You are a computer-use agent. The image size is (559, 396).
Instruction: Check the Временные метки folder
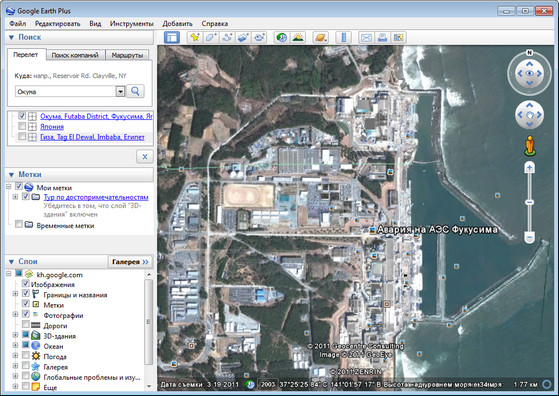19,224
